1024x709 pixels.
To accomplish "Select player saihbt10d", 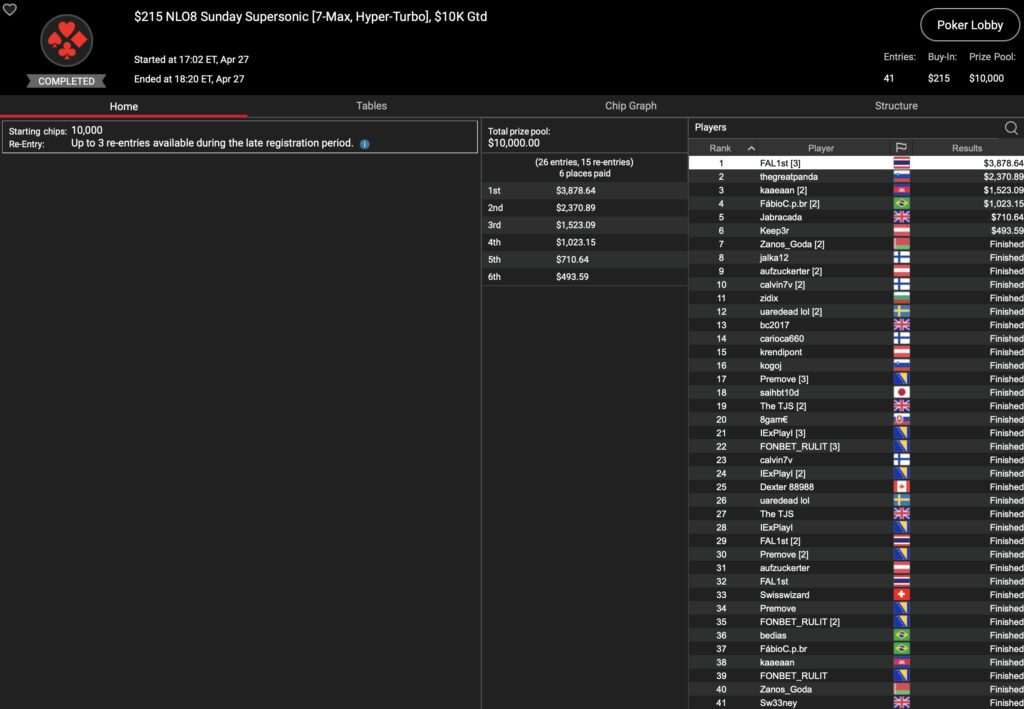I will 779,392.
